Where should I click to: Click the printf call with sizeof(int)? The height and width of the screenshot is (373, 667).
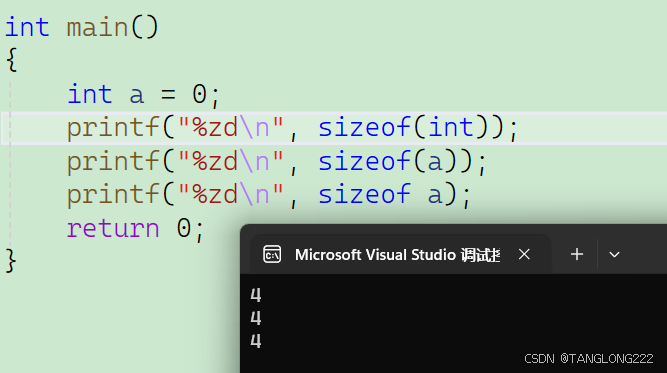(x=293, y=128)
